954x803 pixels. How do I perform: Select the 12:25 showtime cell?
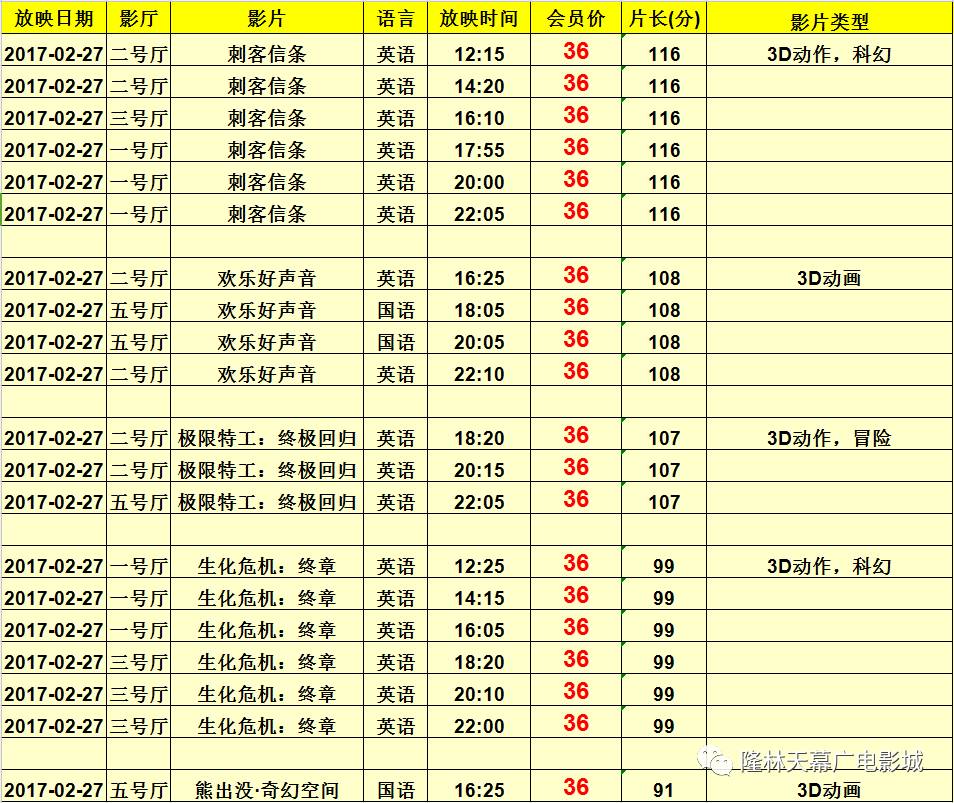click(479, 563)
